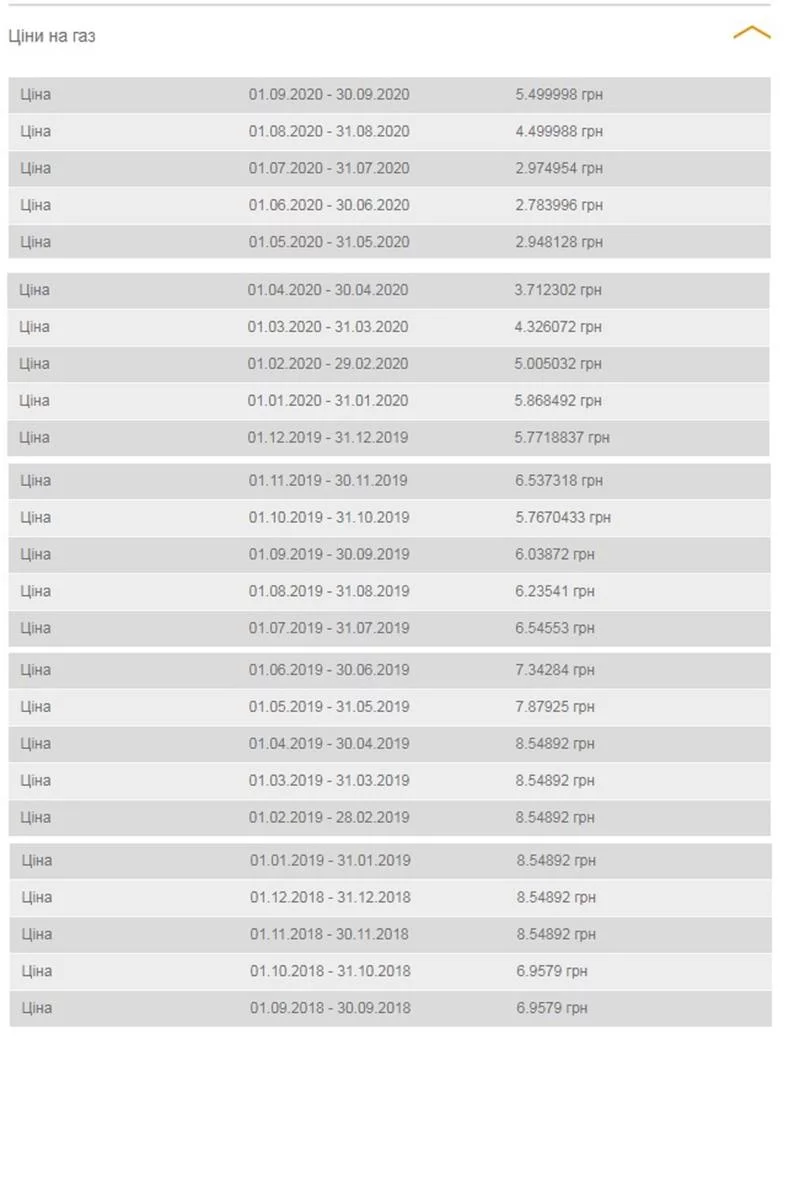This screenshot has width=794, height=1200.
Task: Click the 2.783996 грн price value
Action: [x=559, y=205]
